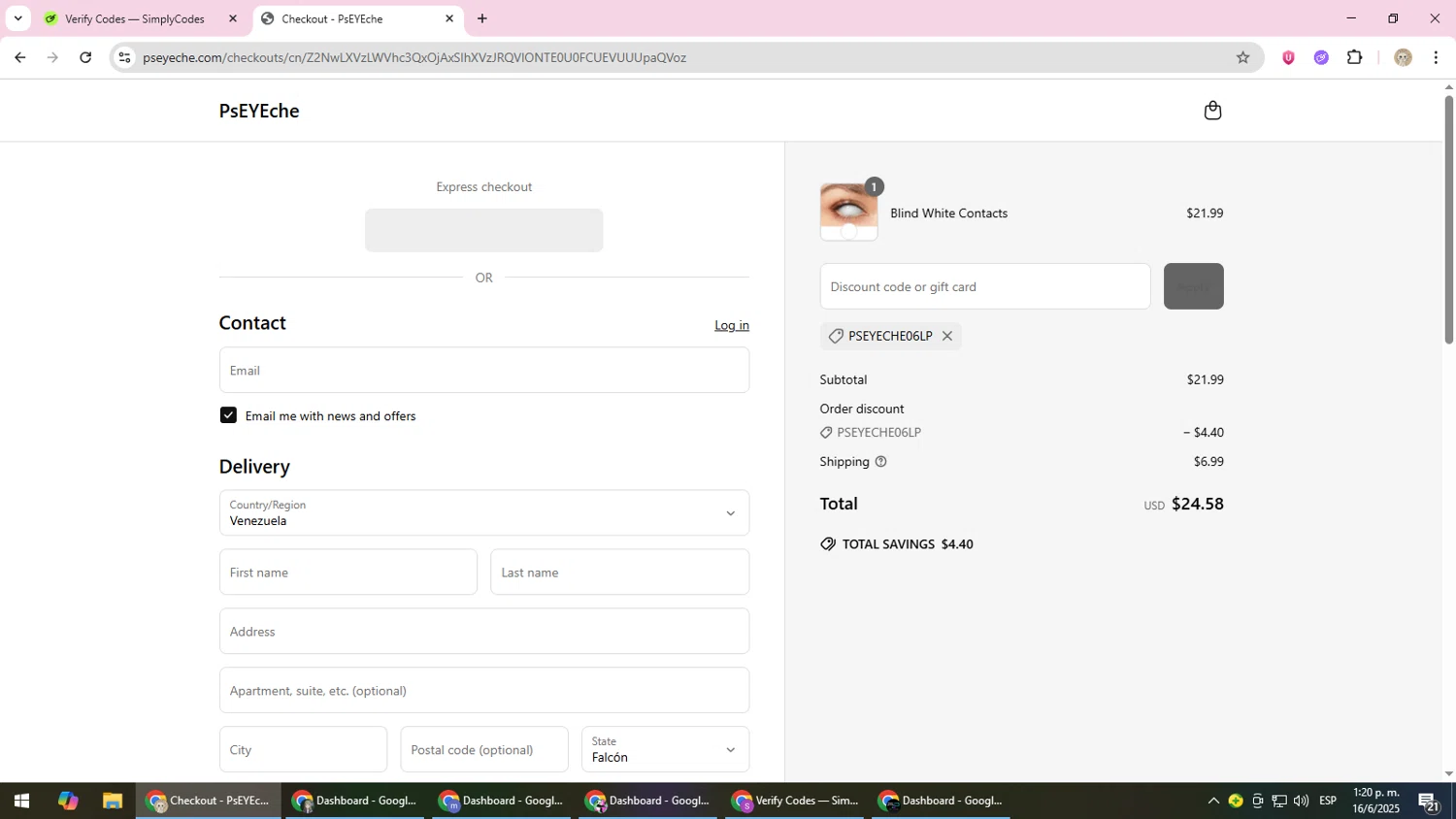Open the shopping bag cart icon
1456x819 pixels.
coord(1212,111)
